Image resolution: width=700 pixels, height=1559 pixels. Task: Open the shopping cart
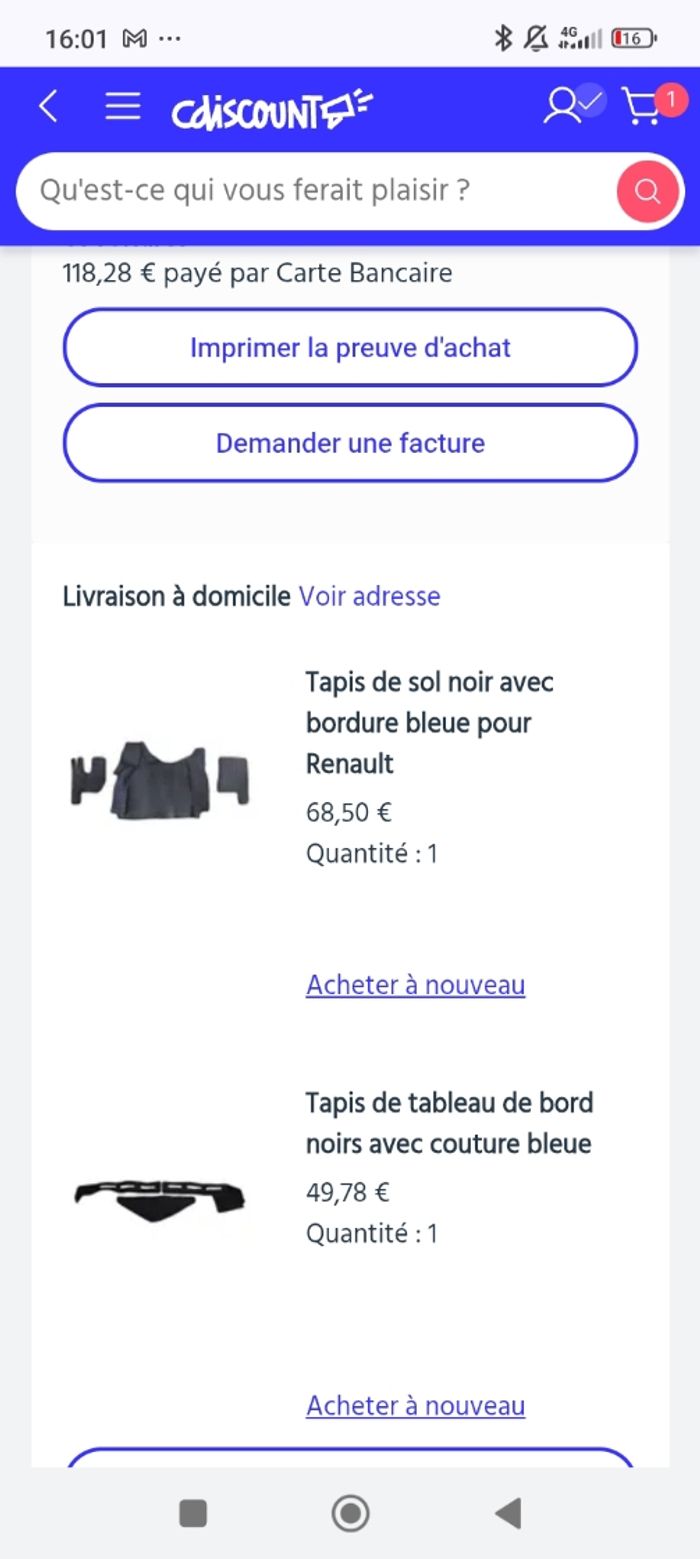[645, 105]
